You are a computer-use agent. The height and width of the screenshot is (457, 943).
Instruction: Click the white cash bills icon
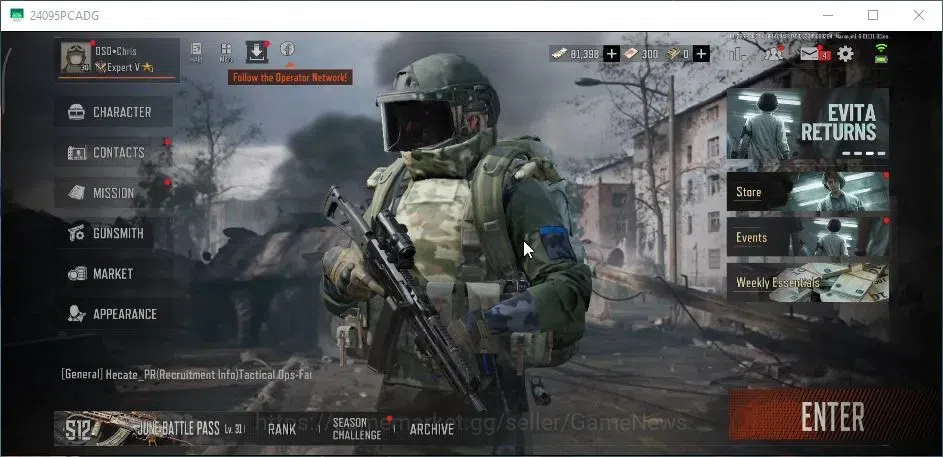tap(560, 54)
